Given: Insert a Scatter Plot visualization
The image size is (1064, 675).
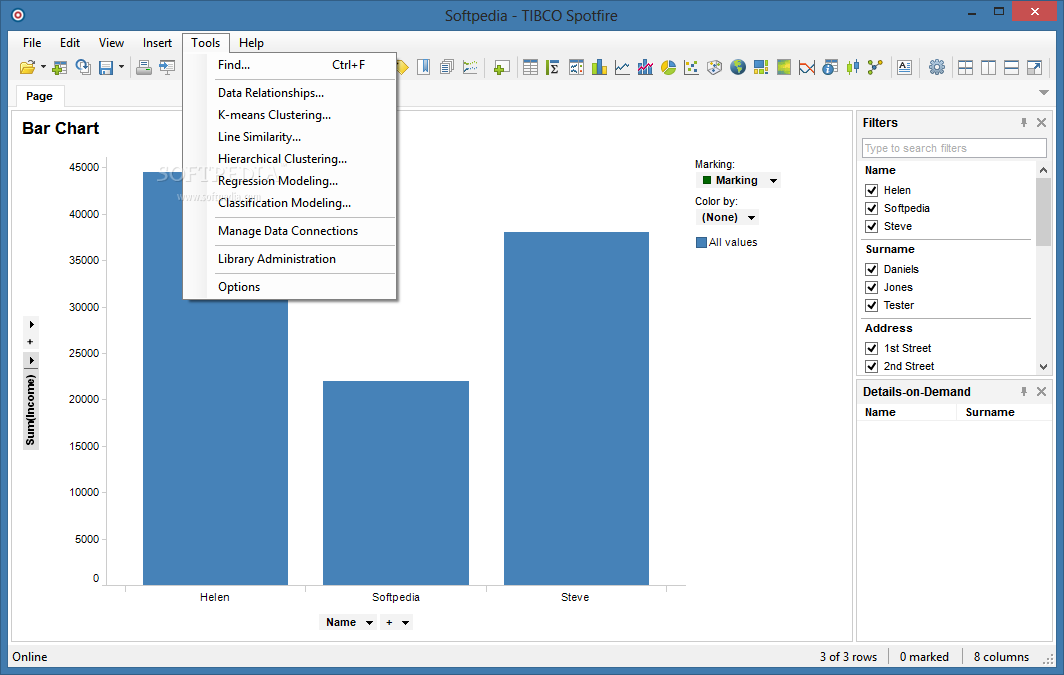Looking at the screenshot, I should (x=691, y=67).
